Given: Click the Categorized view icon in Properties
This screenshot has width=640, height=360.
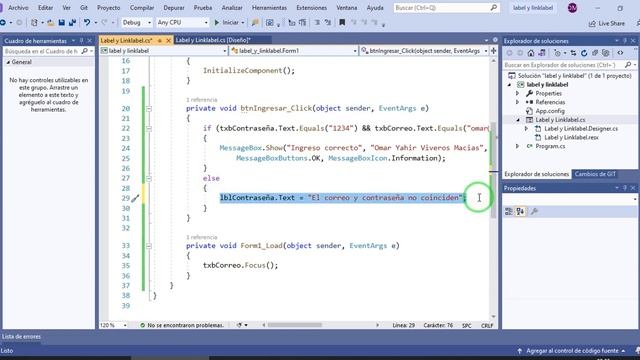Looking at the screenshot, I should tap(509, 211).
